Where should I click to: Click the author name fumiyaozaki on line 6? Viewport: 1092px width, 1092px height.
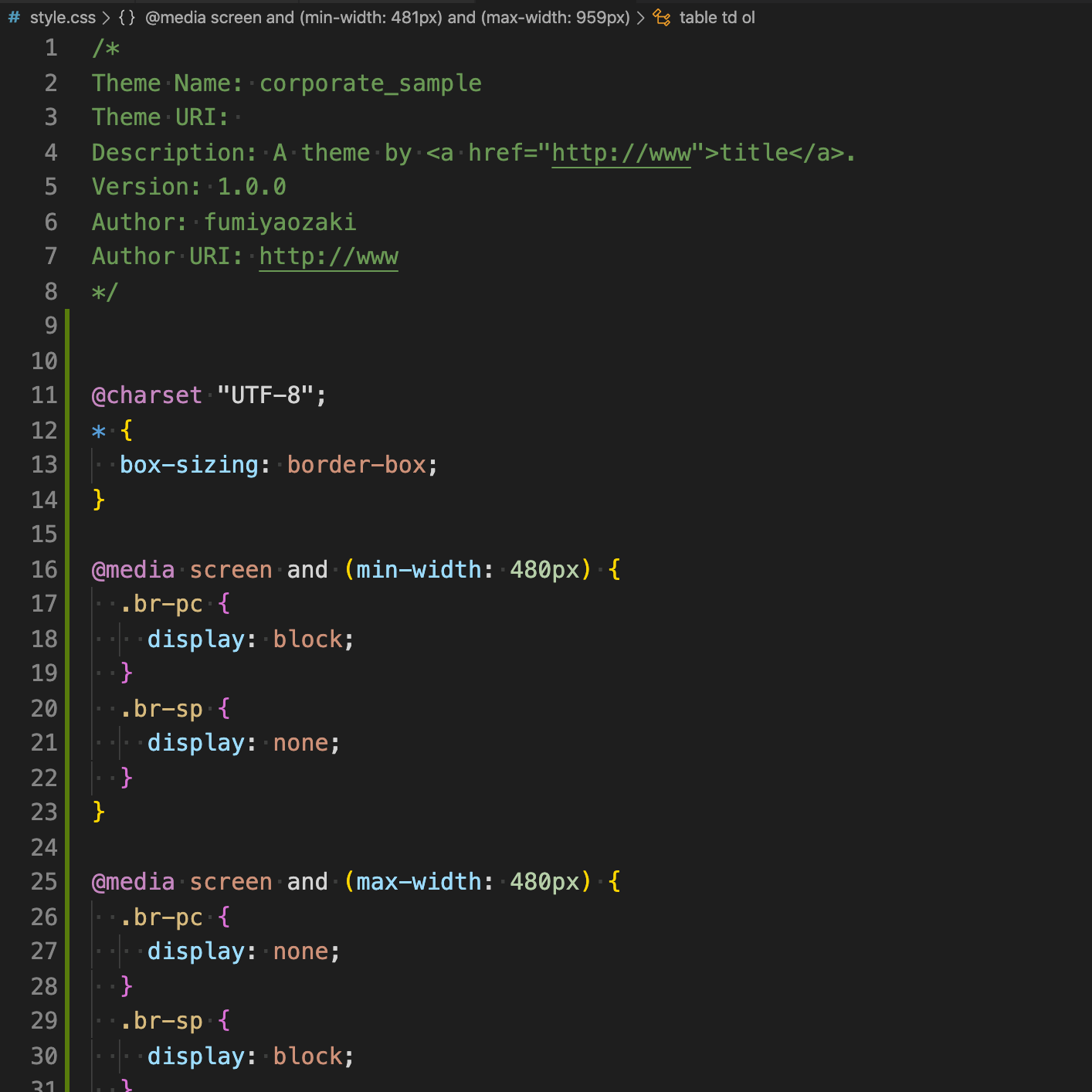[x=280, y=222]
